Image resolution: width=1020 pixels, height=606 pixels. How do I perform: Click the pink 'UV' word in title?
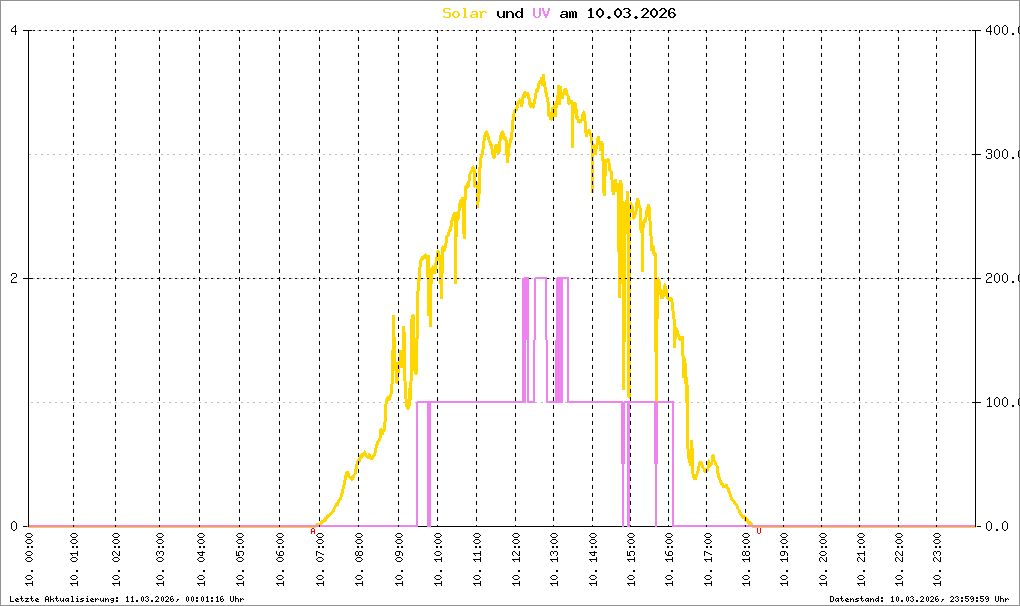541,13
